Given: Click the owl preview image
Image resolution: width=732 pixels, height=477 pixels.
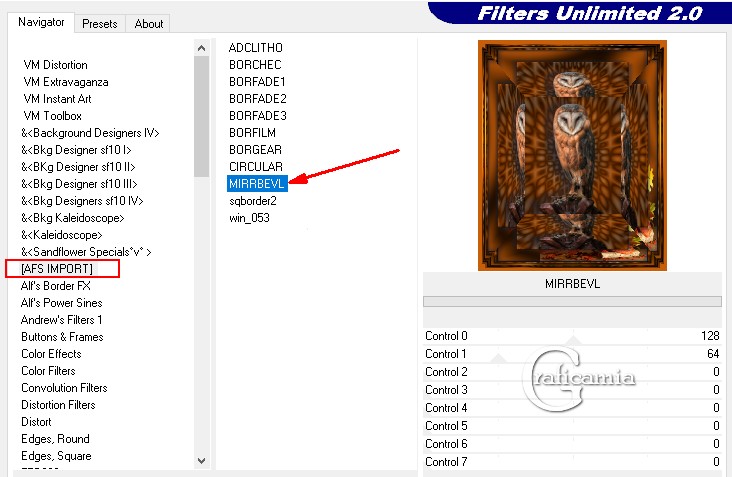Looking at the screenshot, I should [x=572, y=155].
